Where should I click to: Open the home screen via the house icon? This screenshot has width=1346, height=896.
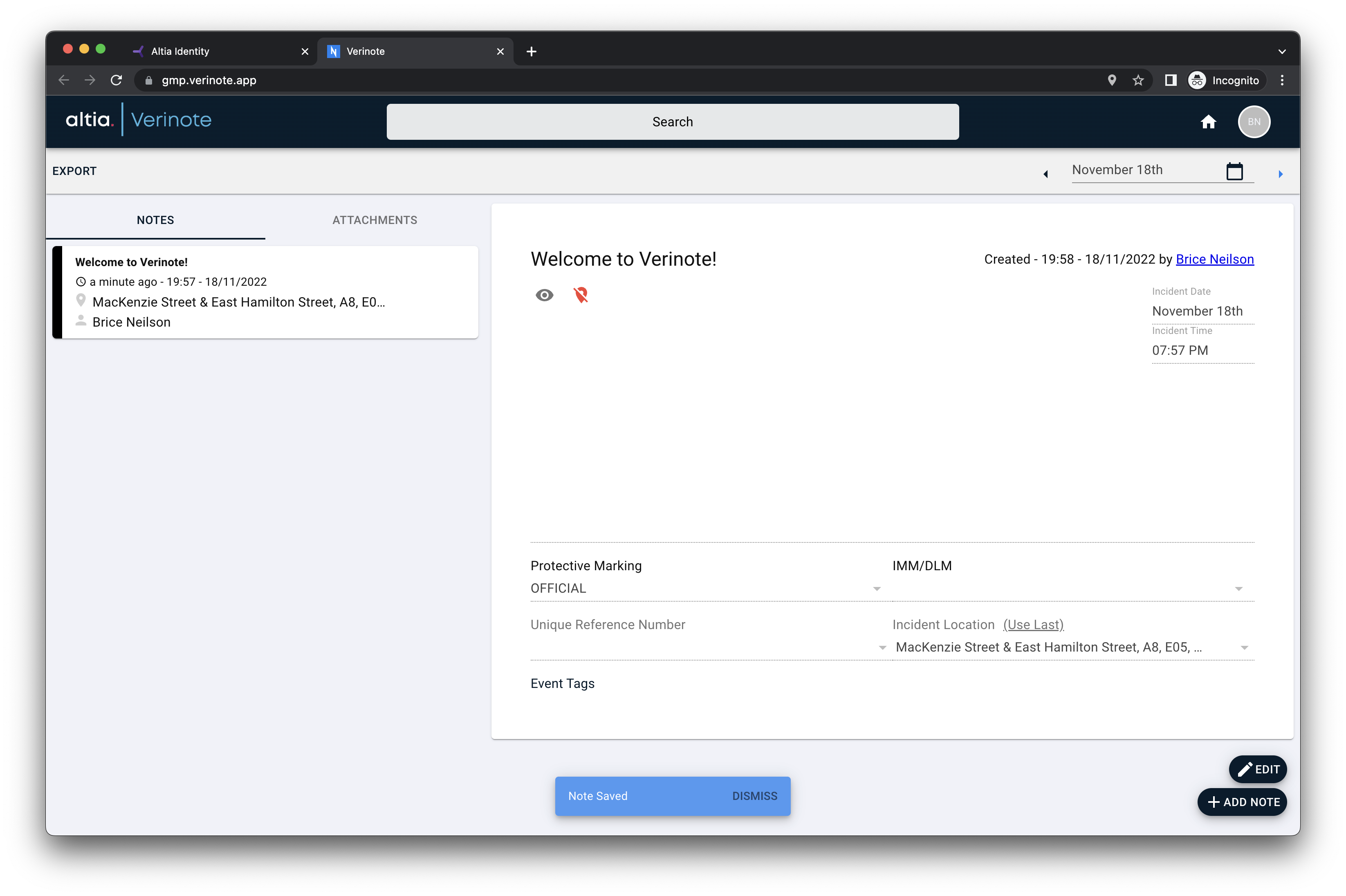(1209, 122)
